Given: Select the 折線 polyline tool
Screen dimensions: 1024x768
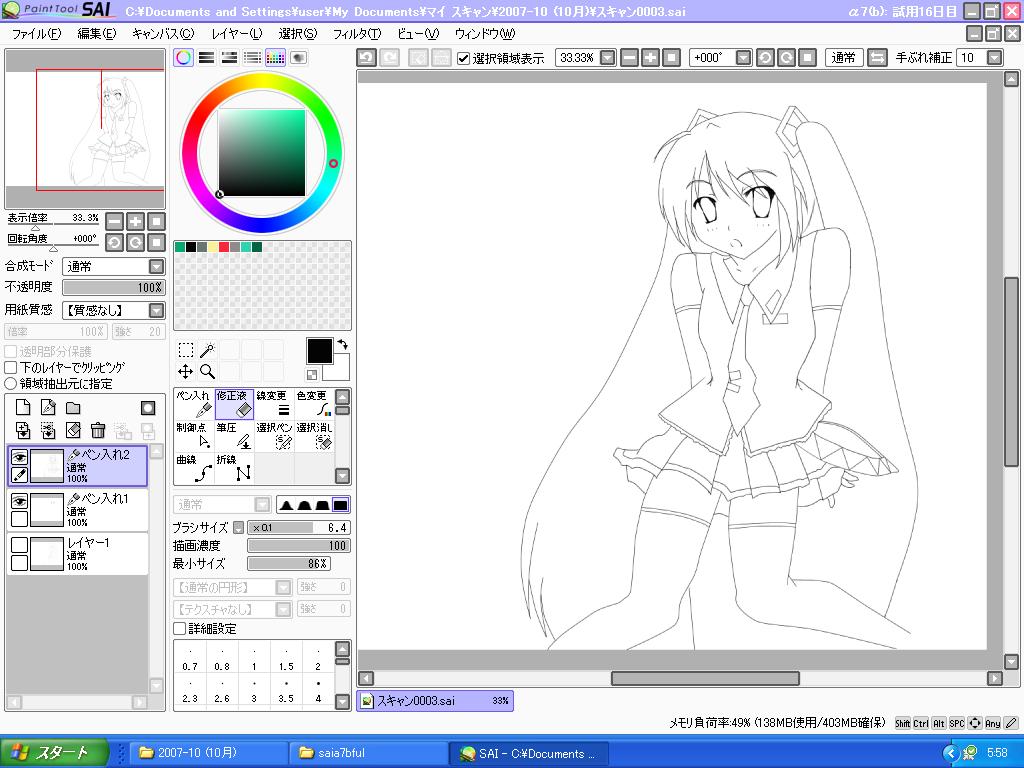Looking at the screenshot, I should pos(234,468).
